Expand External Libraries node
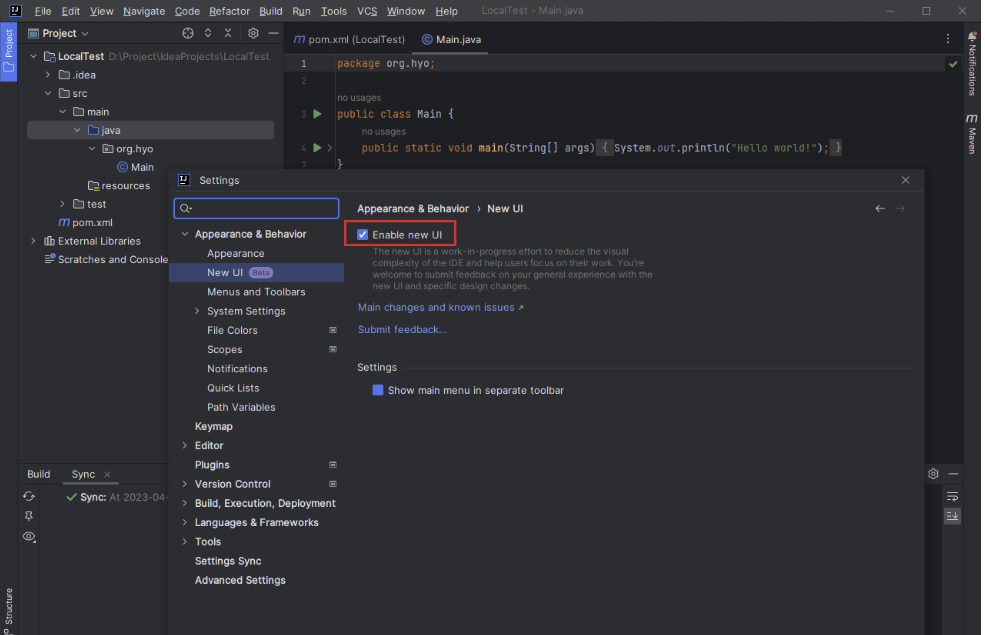This screenshot has width=985, height=635. (33, 241)
